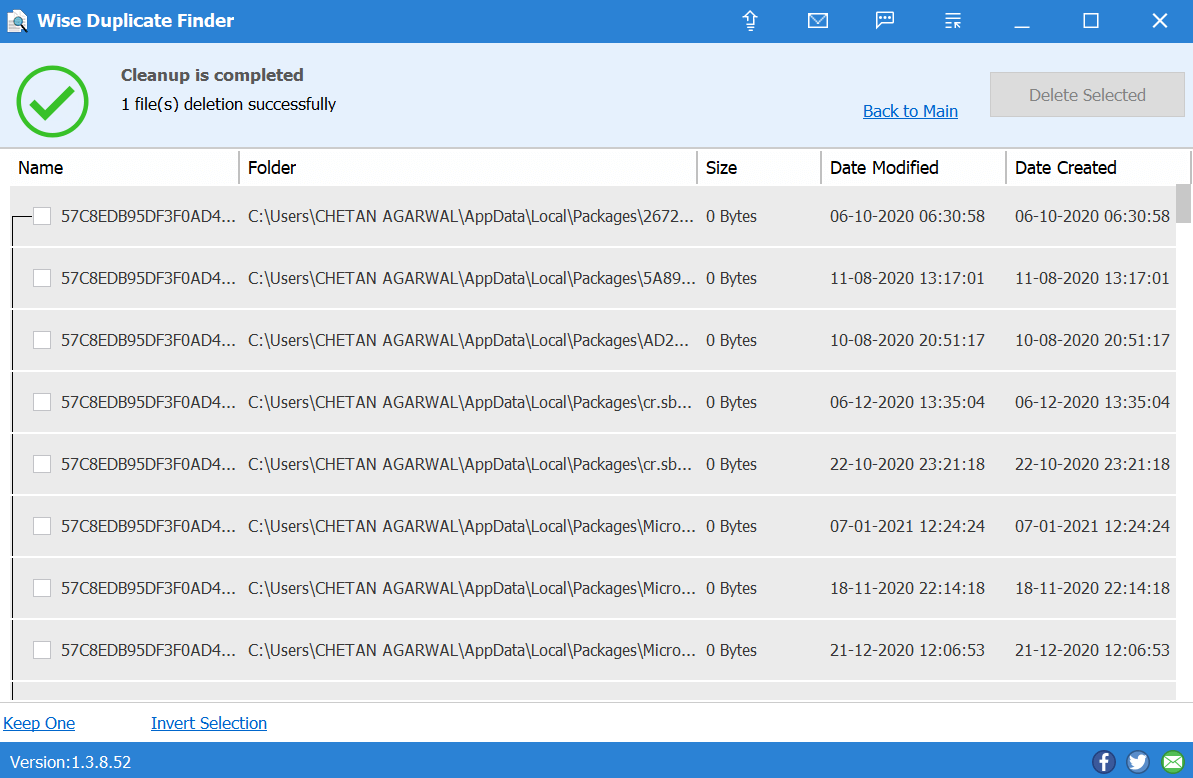Tick the checkbox next to the cr.sb file row
The width and height of the screenshot is (1193, 778).
point(41,401)
